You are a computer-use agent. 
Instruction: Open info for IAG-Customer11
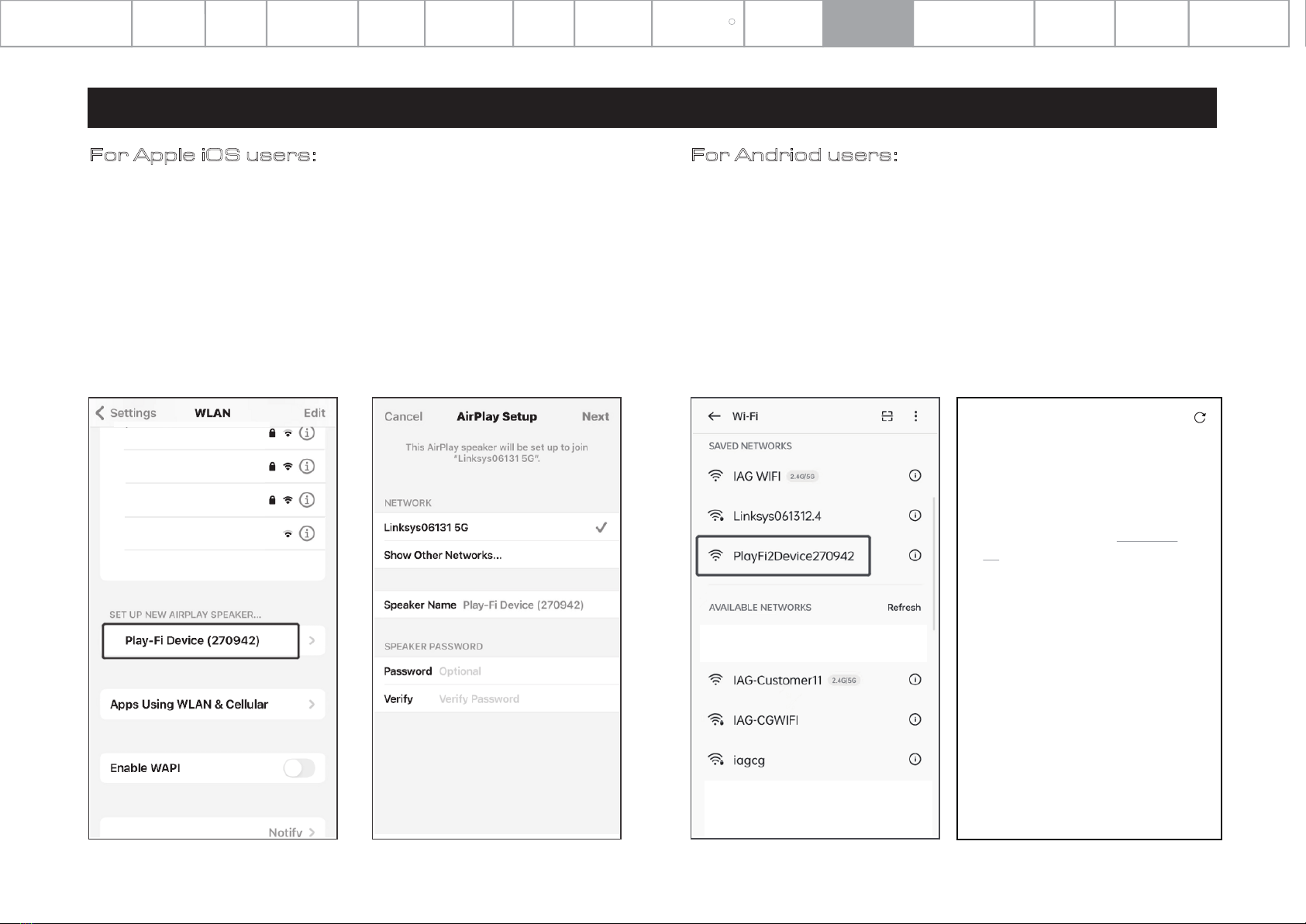click(x=915, y=680)
